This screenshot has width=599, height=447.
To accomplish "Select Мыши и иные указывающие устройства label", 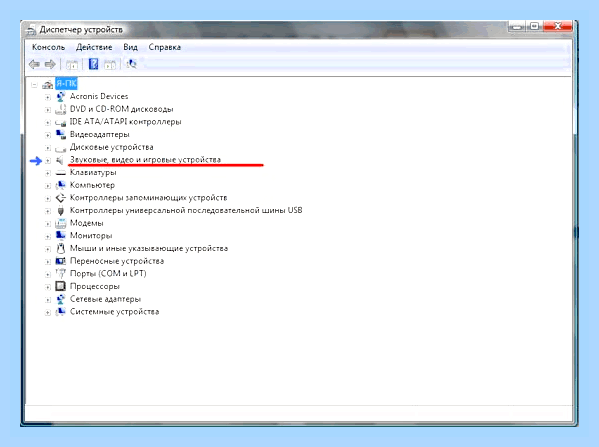I will tap(149, 248).
